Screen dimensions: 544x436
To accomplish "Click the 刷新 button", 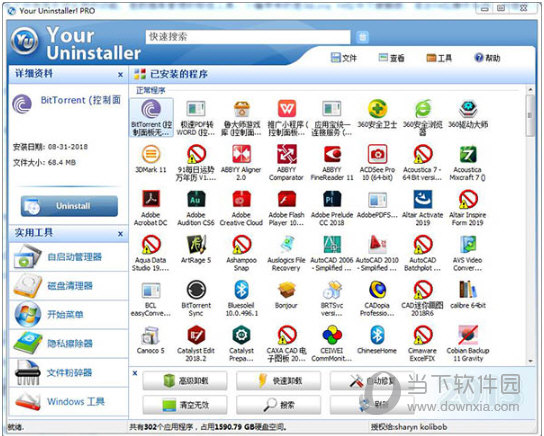I will click(372, 405).
